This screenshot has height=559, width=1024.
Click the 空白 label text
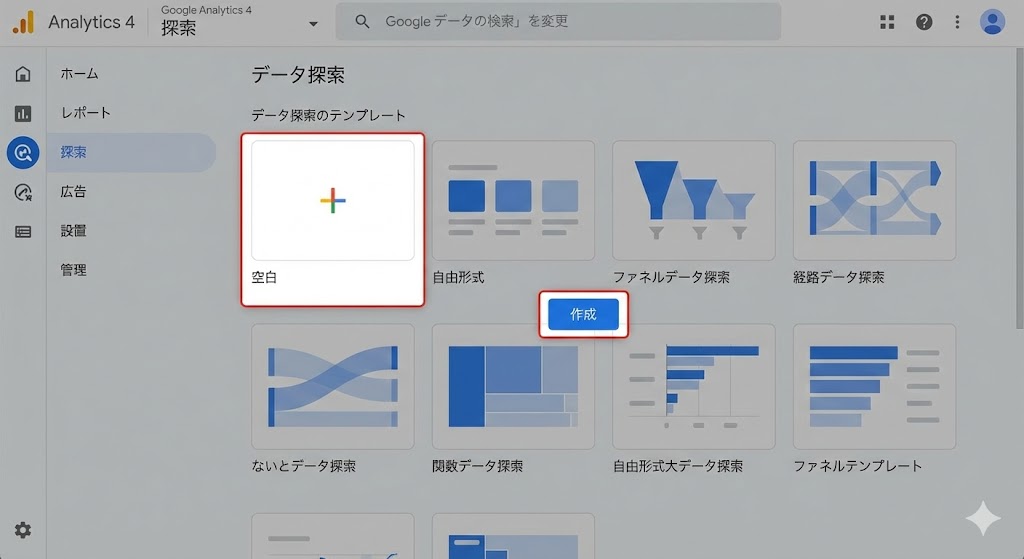coord(264,278)
